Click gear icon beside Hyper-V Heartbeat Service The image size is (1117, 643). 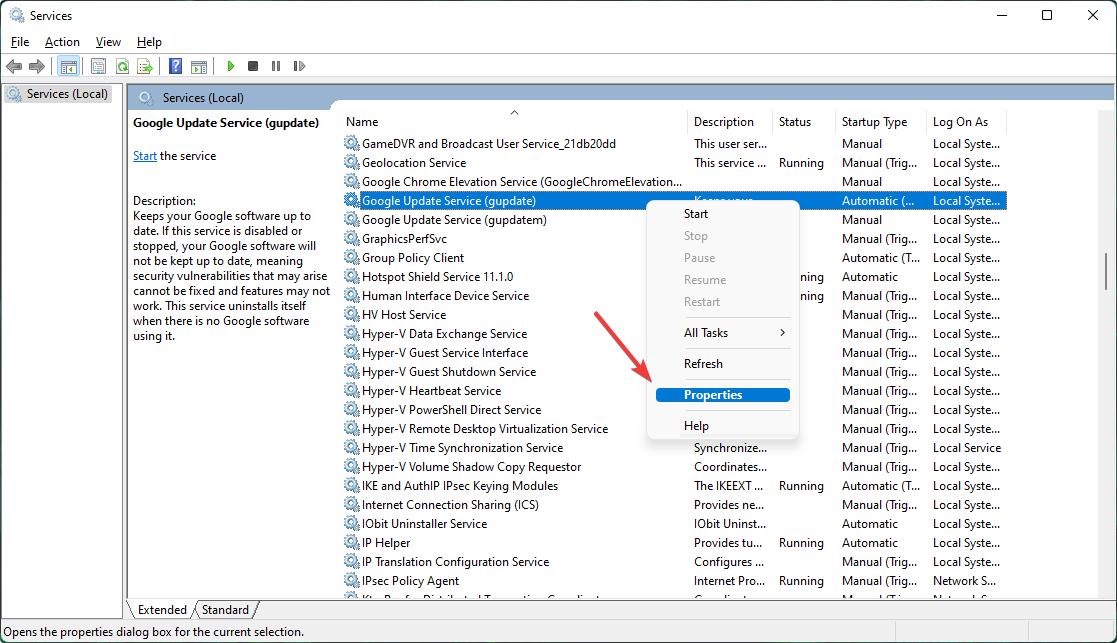click(x=351, y=390)
